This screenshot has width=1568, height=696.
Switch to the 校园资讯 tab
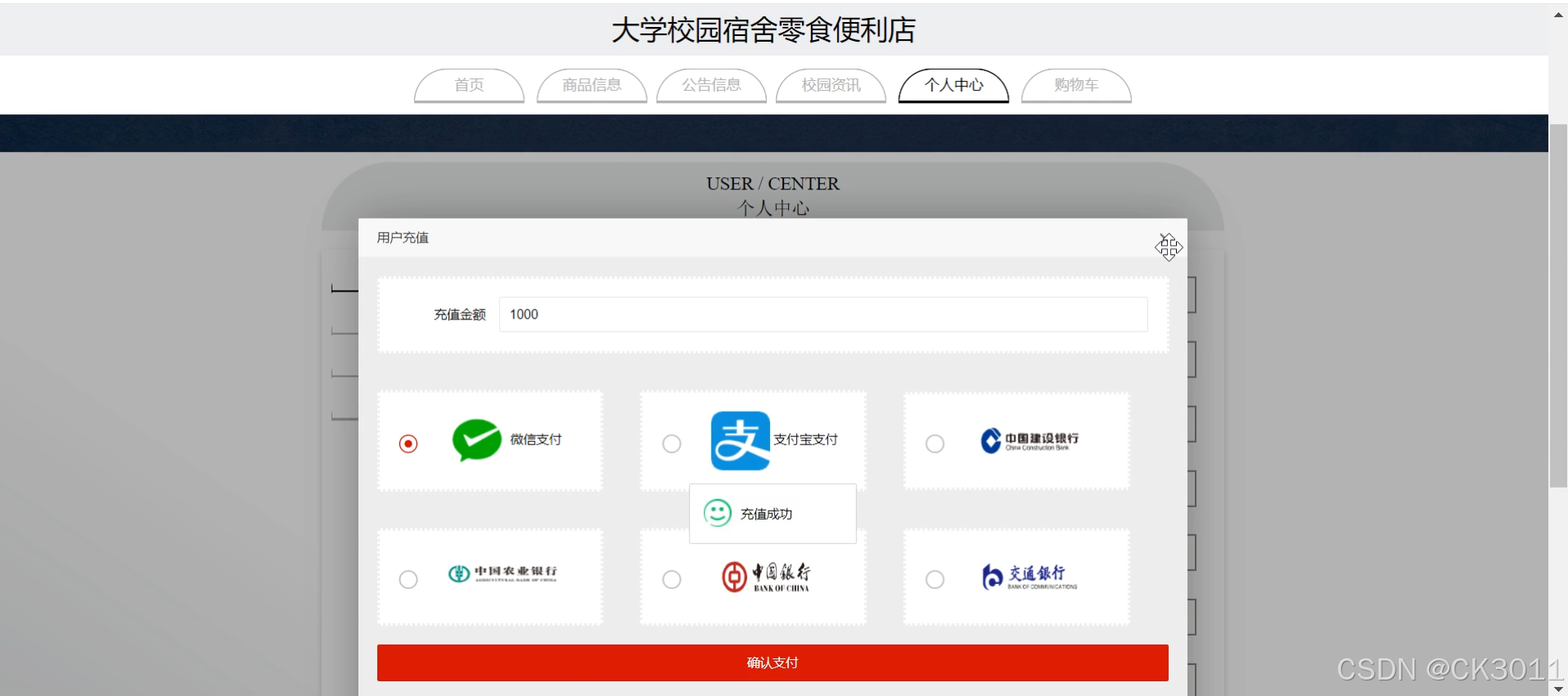click(831, 85)
